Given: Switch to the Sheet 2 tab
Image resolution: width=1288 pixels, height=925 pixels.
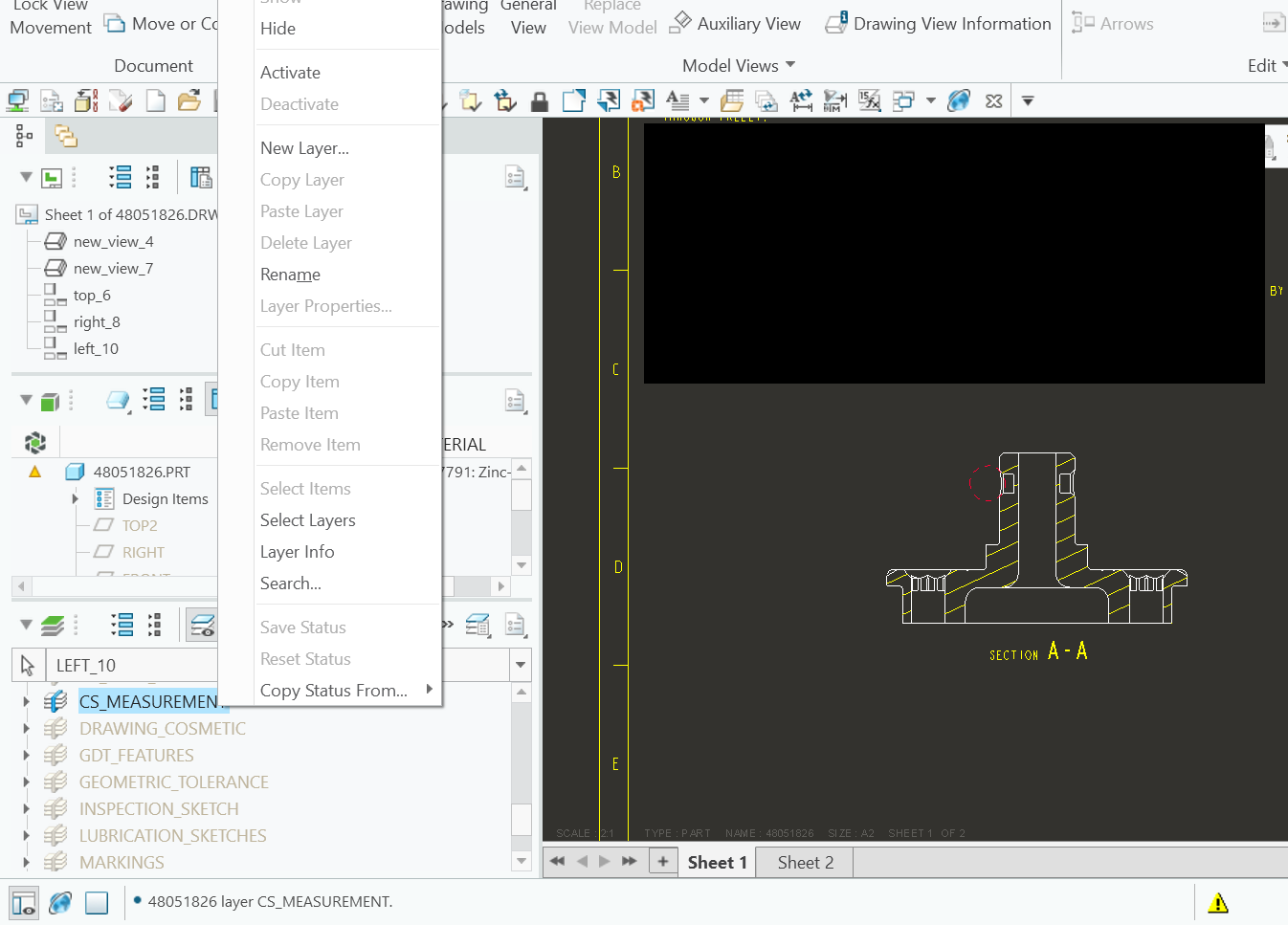Looking at the screenshot, I should click(x=804, y=862).
